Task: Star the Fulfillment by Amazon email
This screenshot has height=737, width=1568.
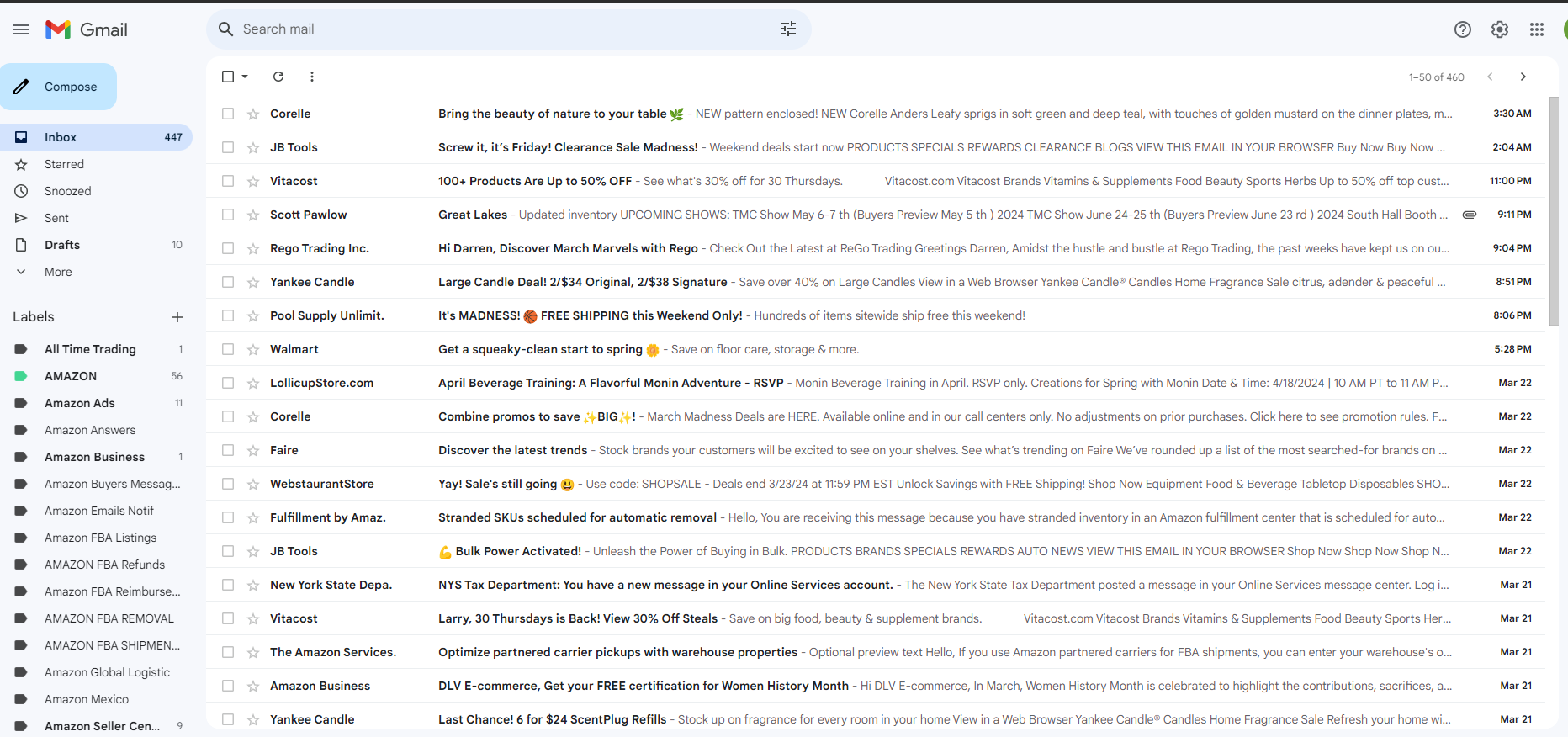Action: tap(253, 517)
